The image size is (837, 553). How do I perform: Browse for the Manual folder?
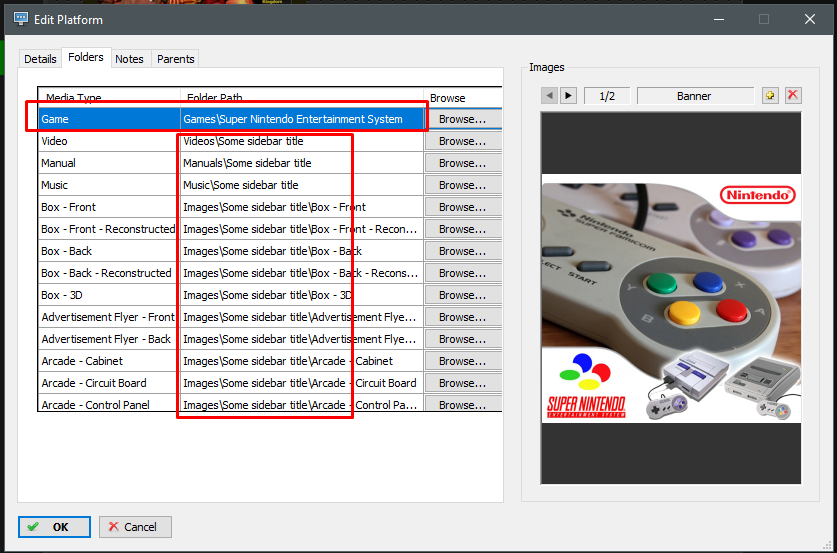click(463, 163)
